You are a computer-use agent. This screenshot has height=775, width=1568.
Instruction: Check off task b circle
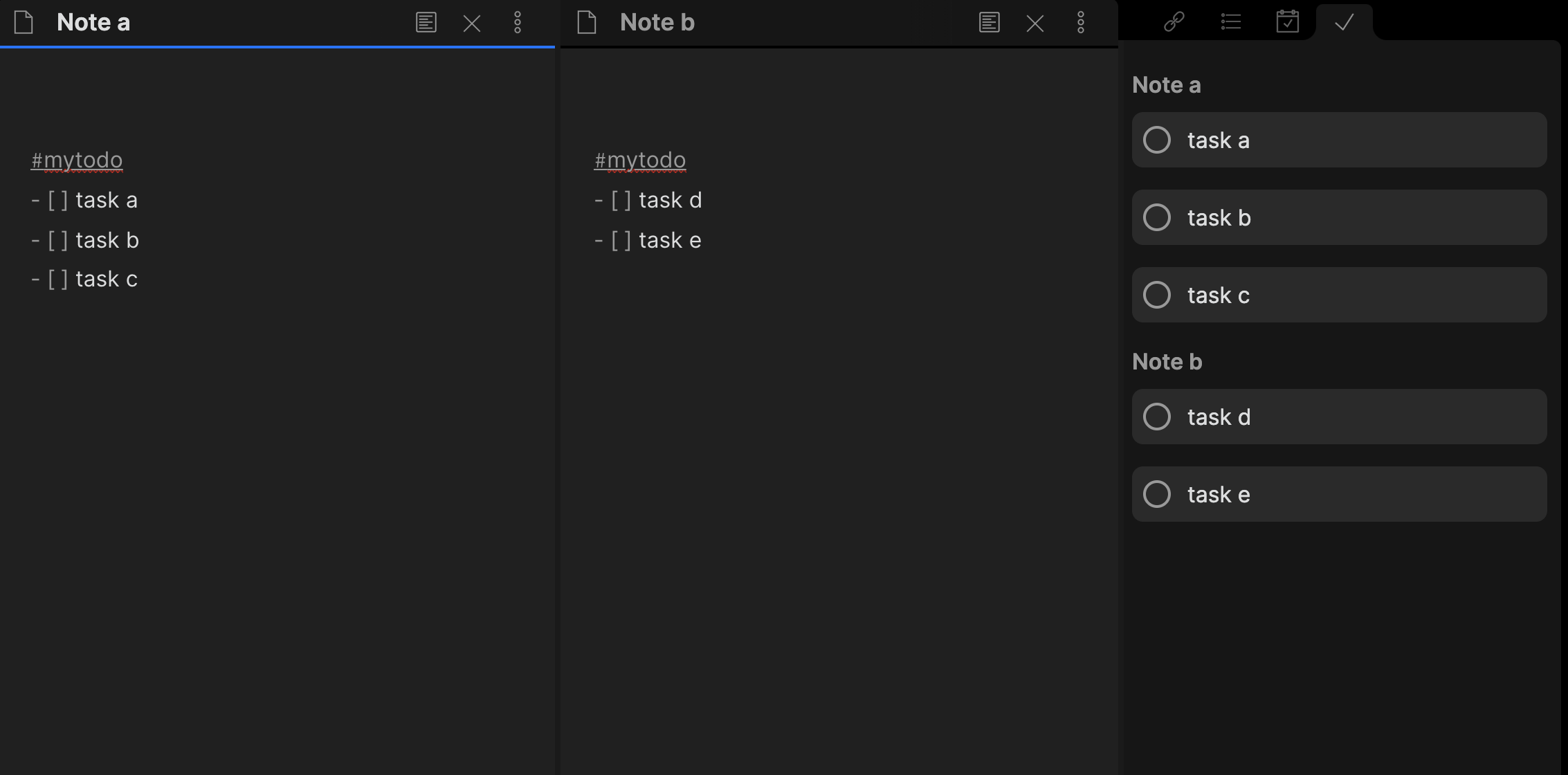pos(1157,218)
